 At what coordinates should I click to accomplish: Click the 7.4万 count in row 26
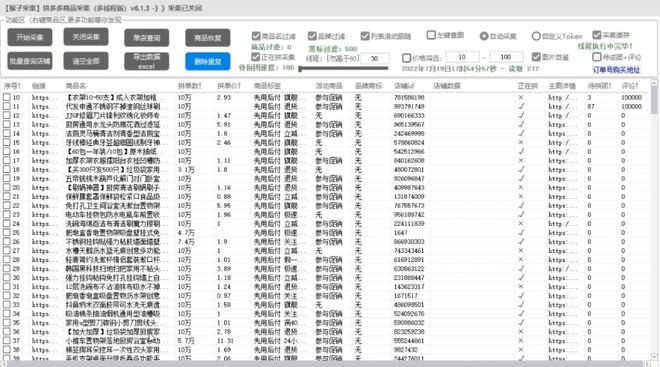[186, 242]
